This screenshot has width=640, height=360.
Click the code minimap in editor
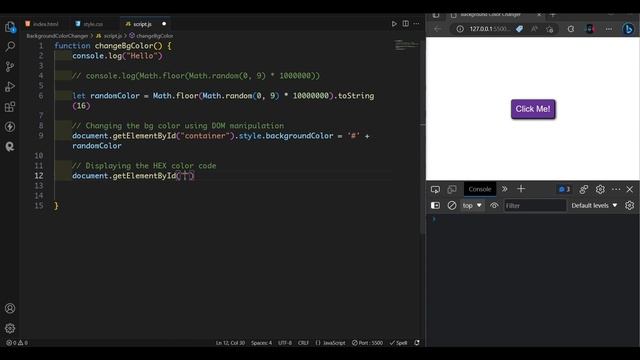coord(406,45)
